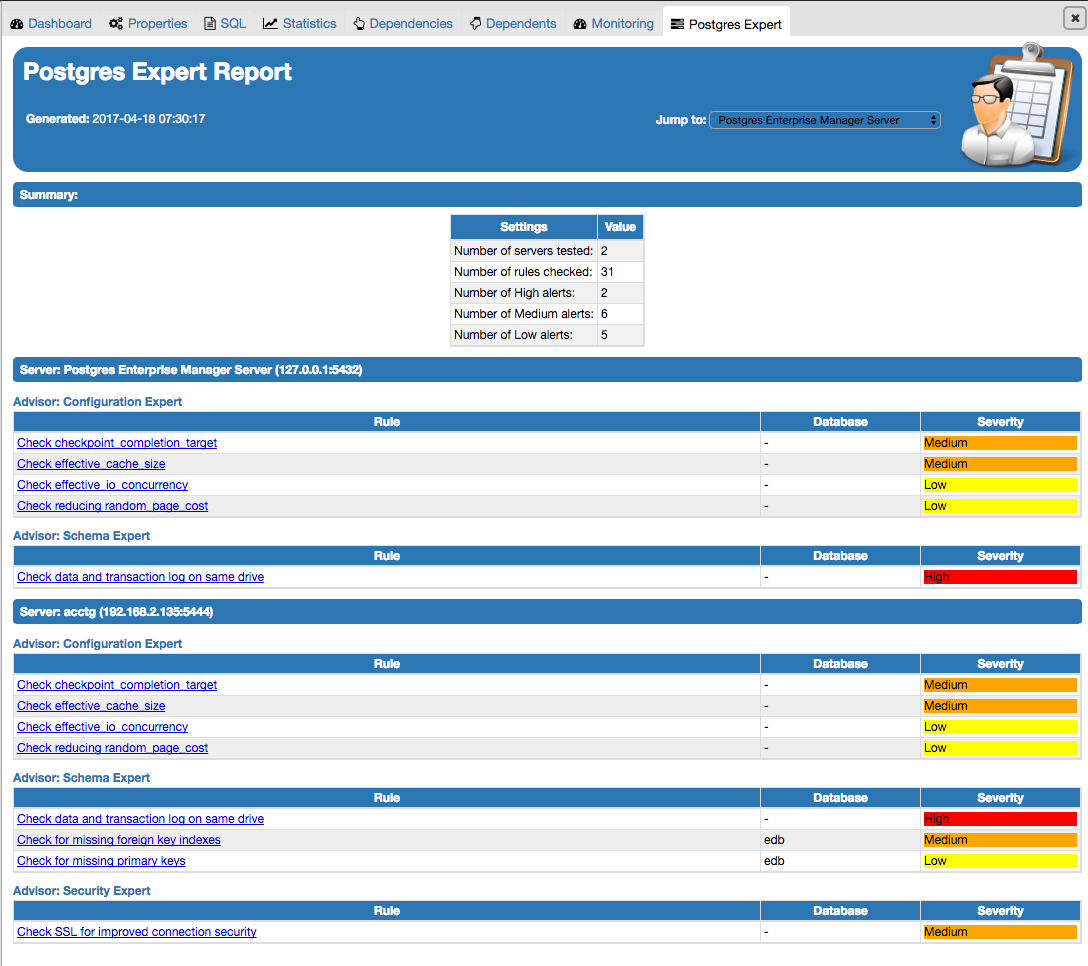The width and height of the screenshot is (1088, 966).
Task: Select the Monitoring tab
Action: (x=613, y=24)
